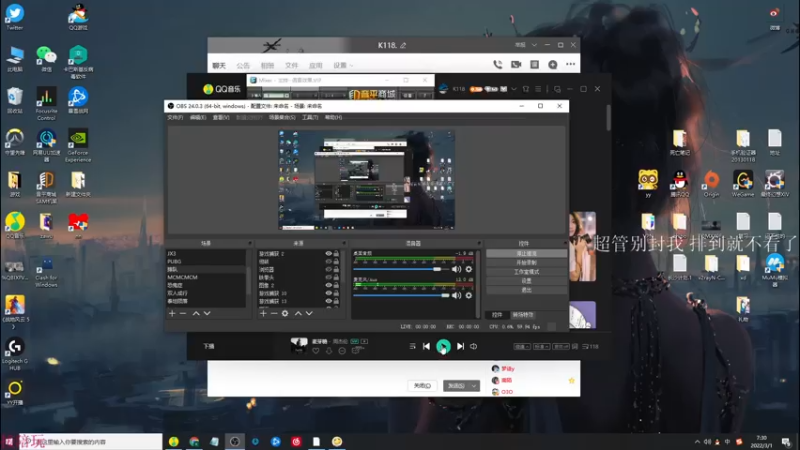Toggle visibility eye of second source row
Screen dimensions: 800x450
point(329,261)
